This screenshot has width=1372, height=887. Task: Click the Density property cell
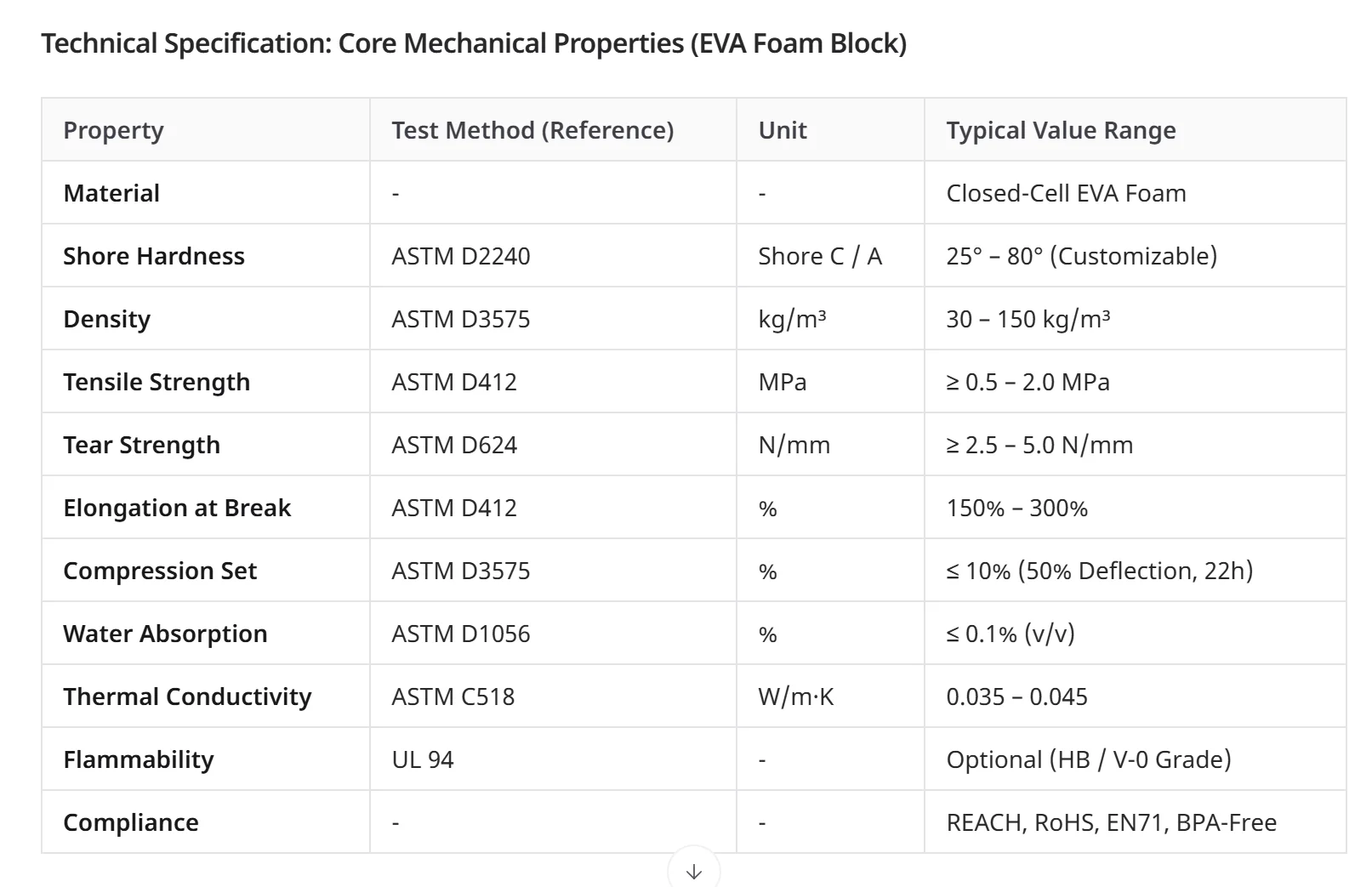(x=107, y=319)
